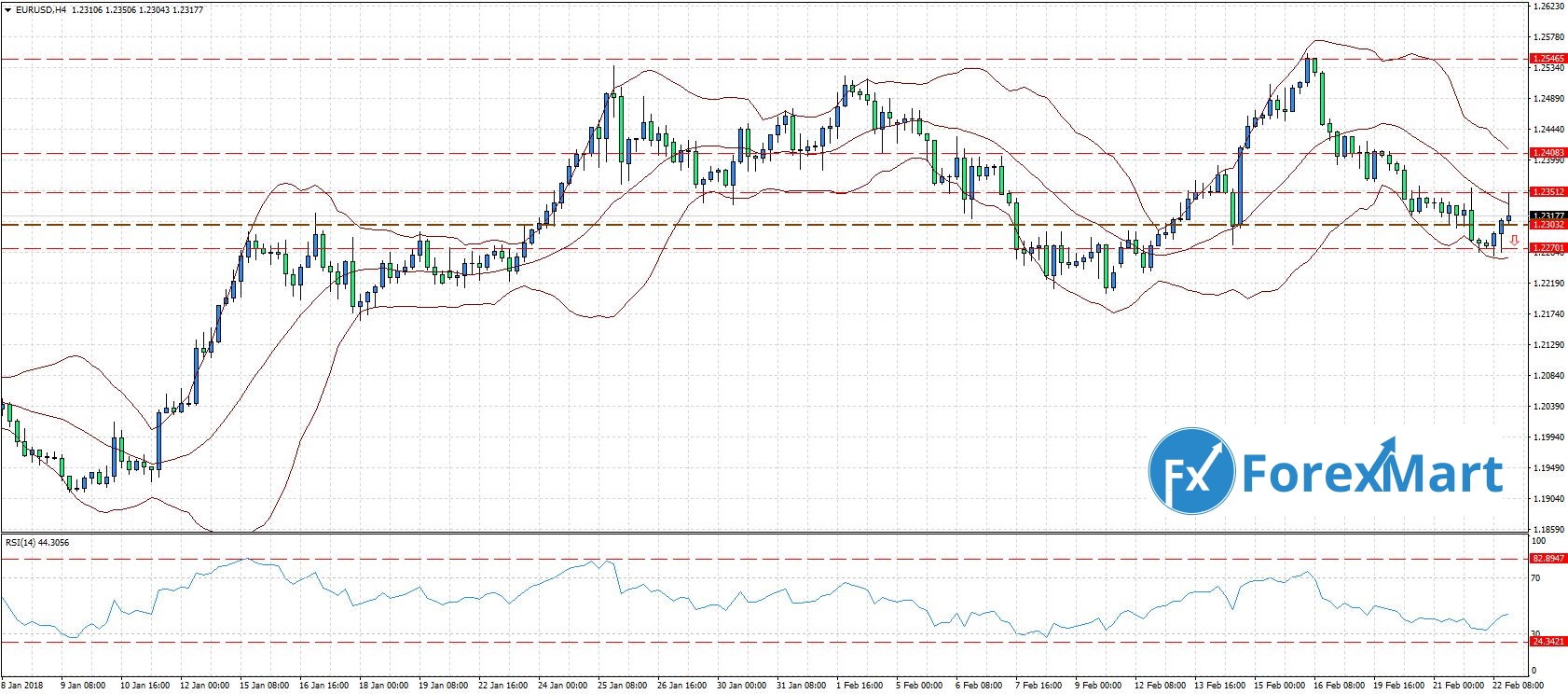Click the RSI scale value 100
This screenshot has height=694, width=1568.
1538,541
